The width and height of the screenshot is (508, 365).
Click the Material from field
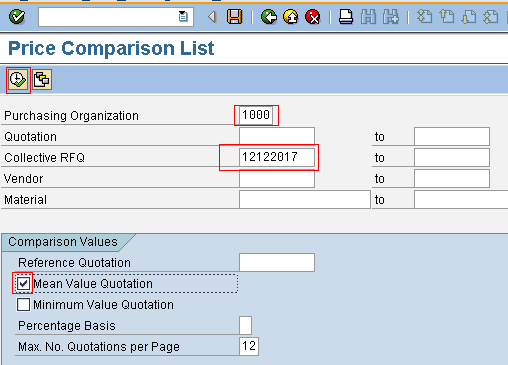coord(305,199)
